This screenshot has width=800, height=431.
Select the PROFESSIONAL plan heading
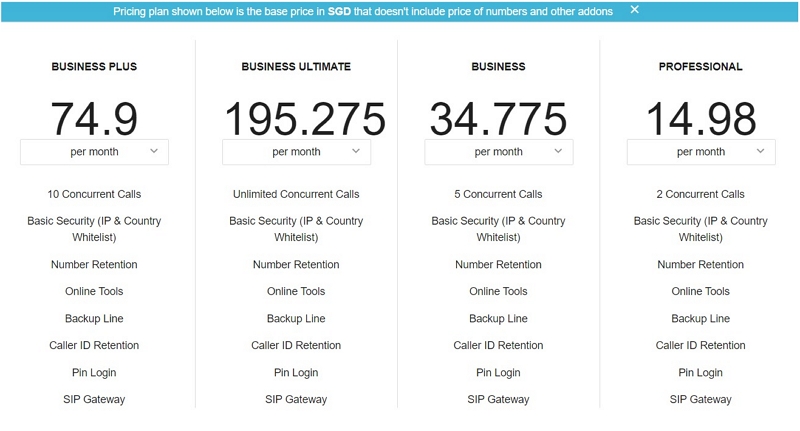click(x=701, y=67)
